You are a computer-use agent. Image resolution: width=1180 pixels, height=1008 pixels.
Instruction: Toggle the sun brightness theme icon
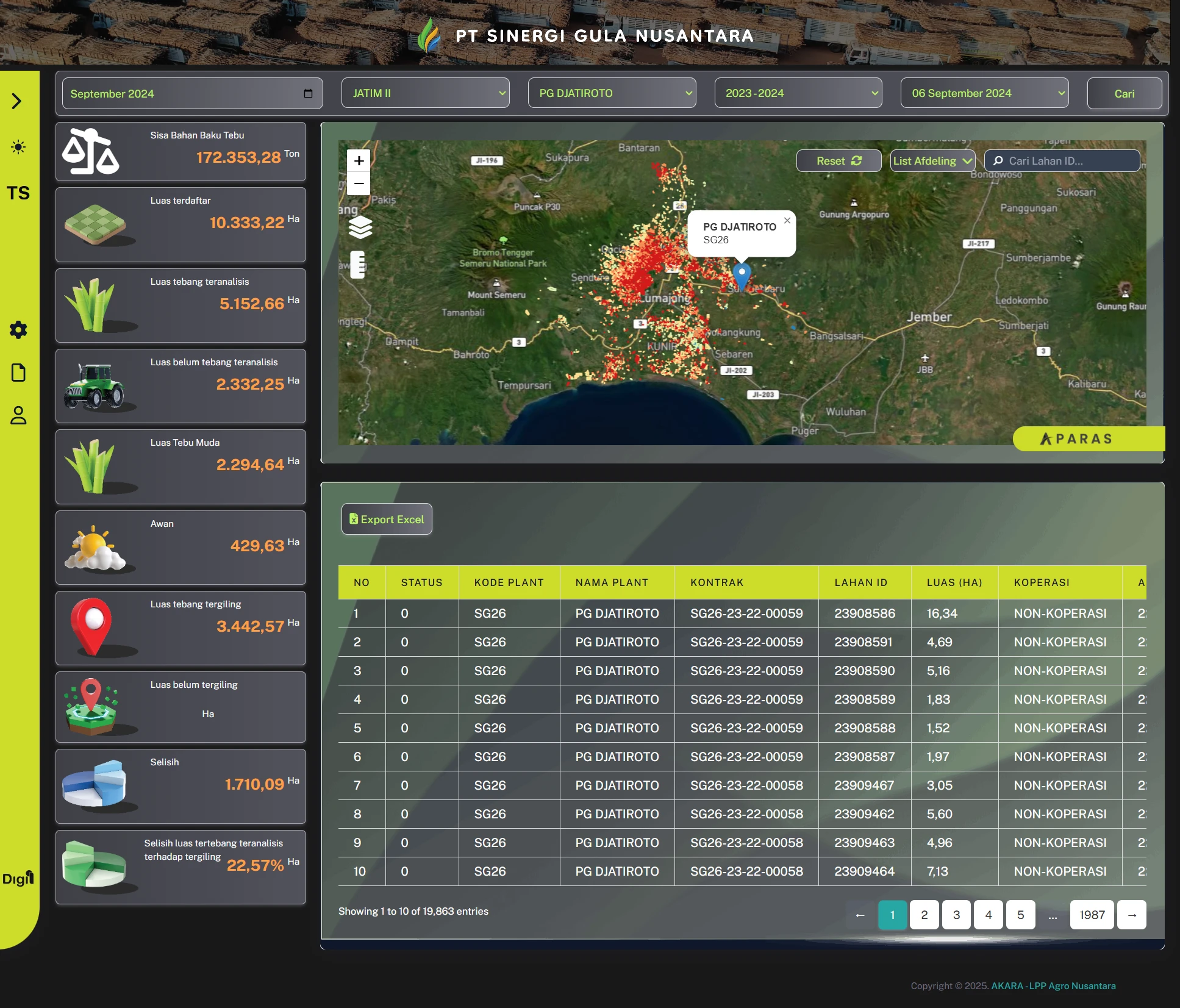pos(18,147)
